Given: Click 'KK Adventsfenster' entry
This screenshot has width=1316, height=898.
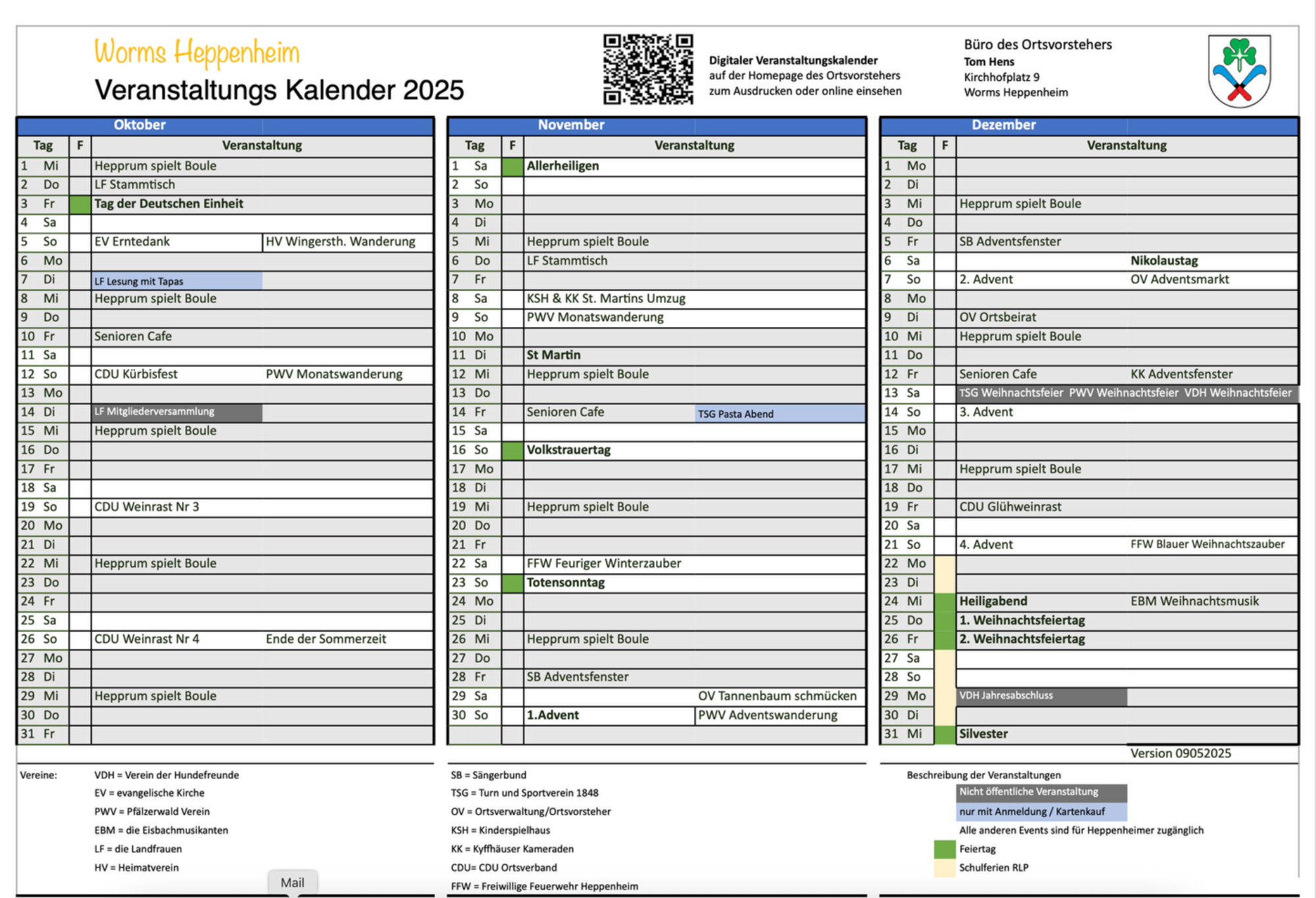Looking at the screenshot, I should coord(1181,374).
